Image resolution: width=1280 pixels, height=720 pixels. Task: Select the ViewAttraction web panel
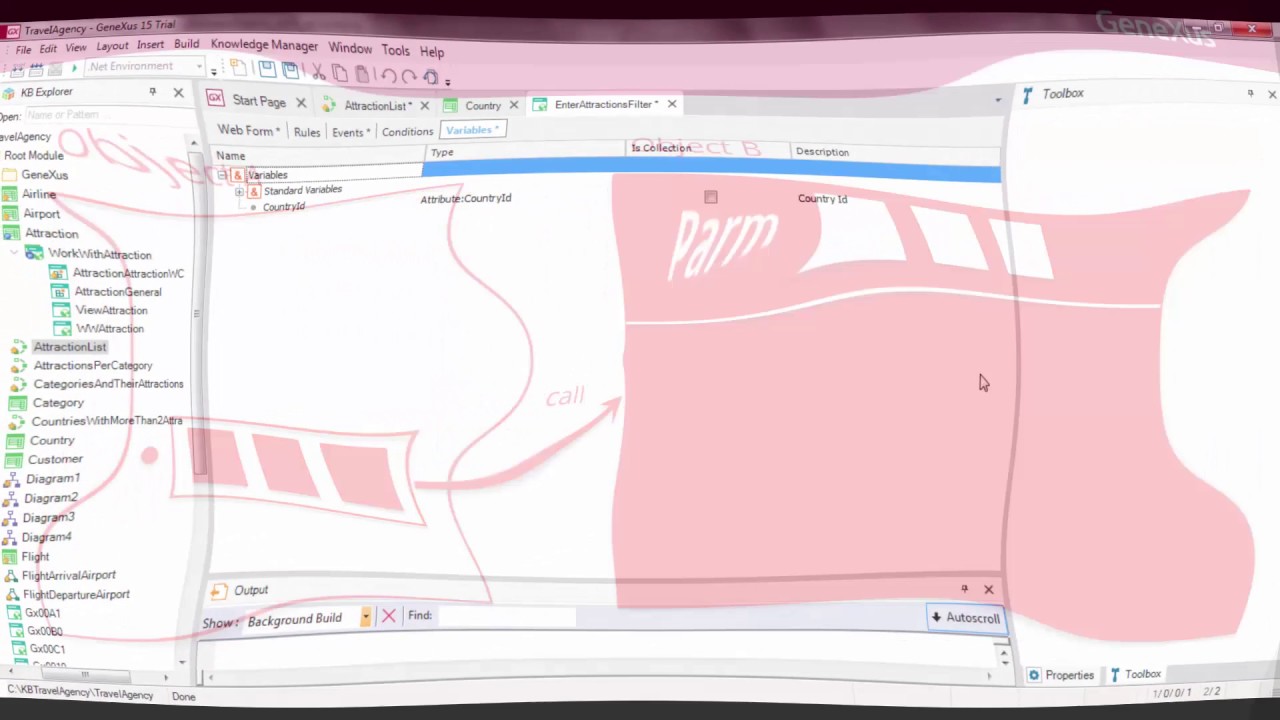click(111, 311)
